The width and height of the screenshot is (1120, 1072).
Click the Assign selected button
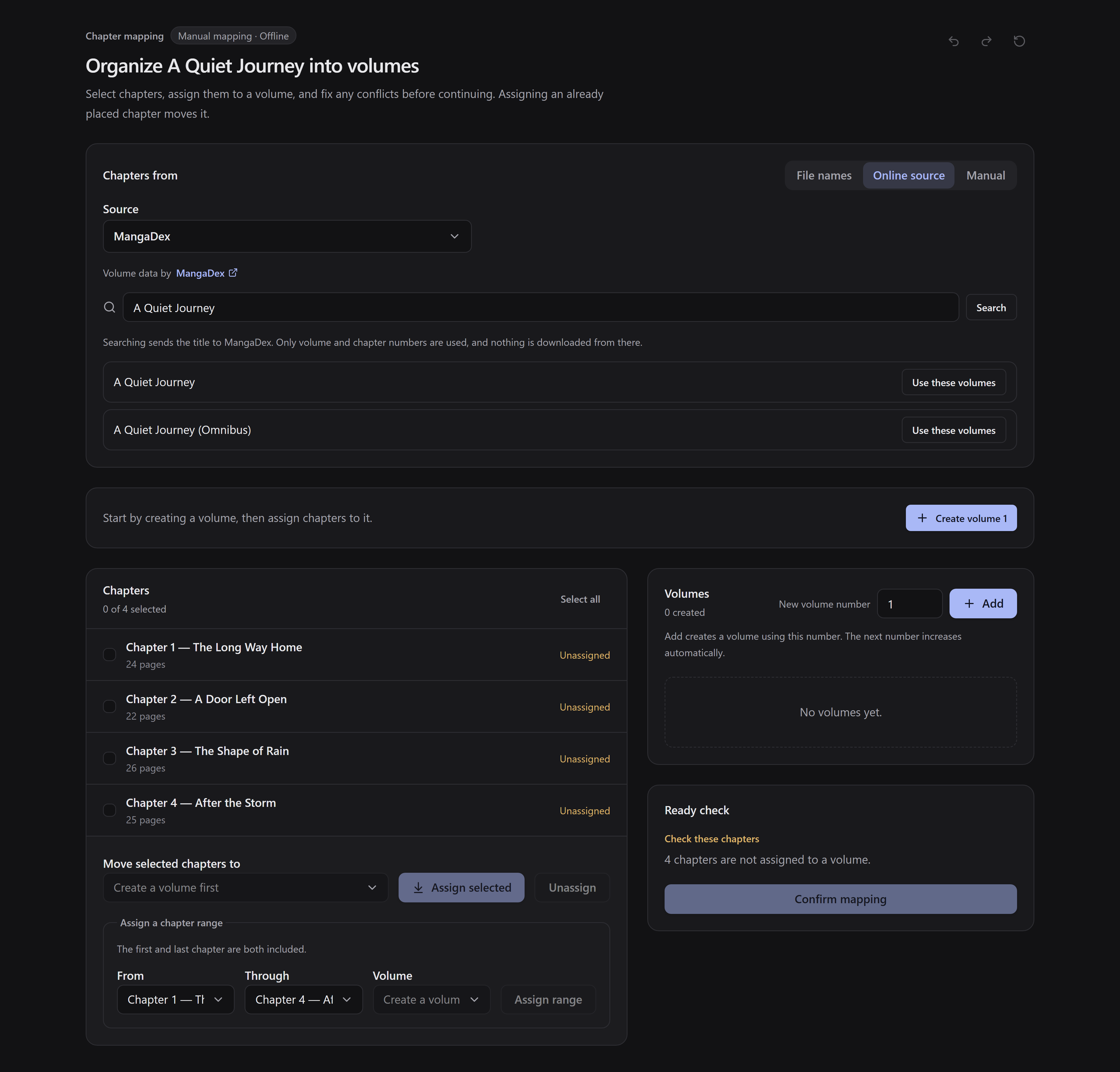[x=461, y=887]
